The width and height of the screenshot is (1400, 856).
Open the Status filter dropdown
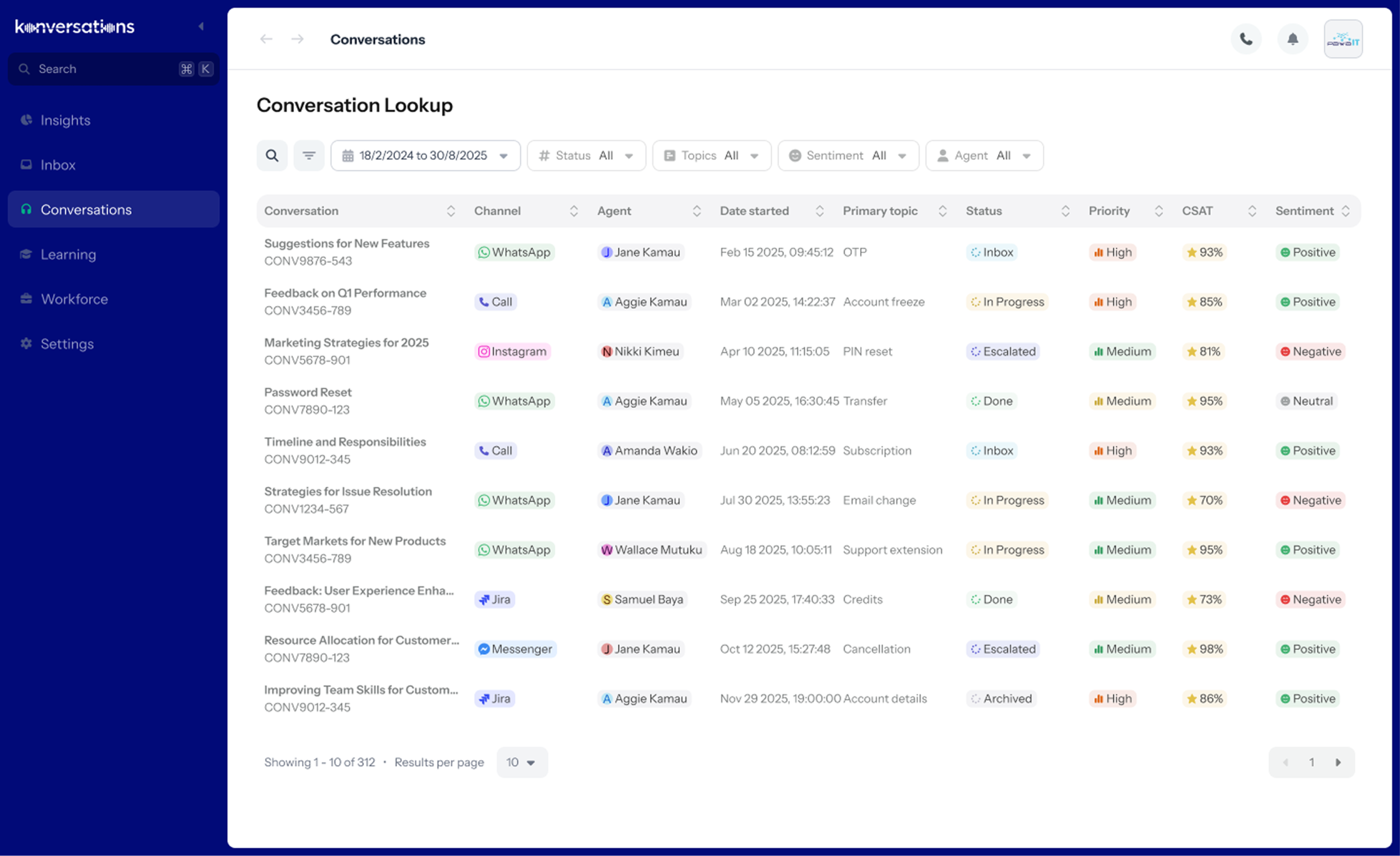[x=586, y=156]
